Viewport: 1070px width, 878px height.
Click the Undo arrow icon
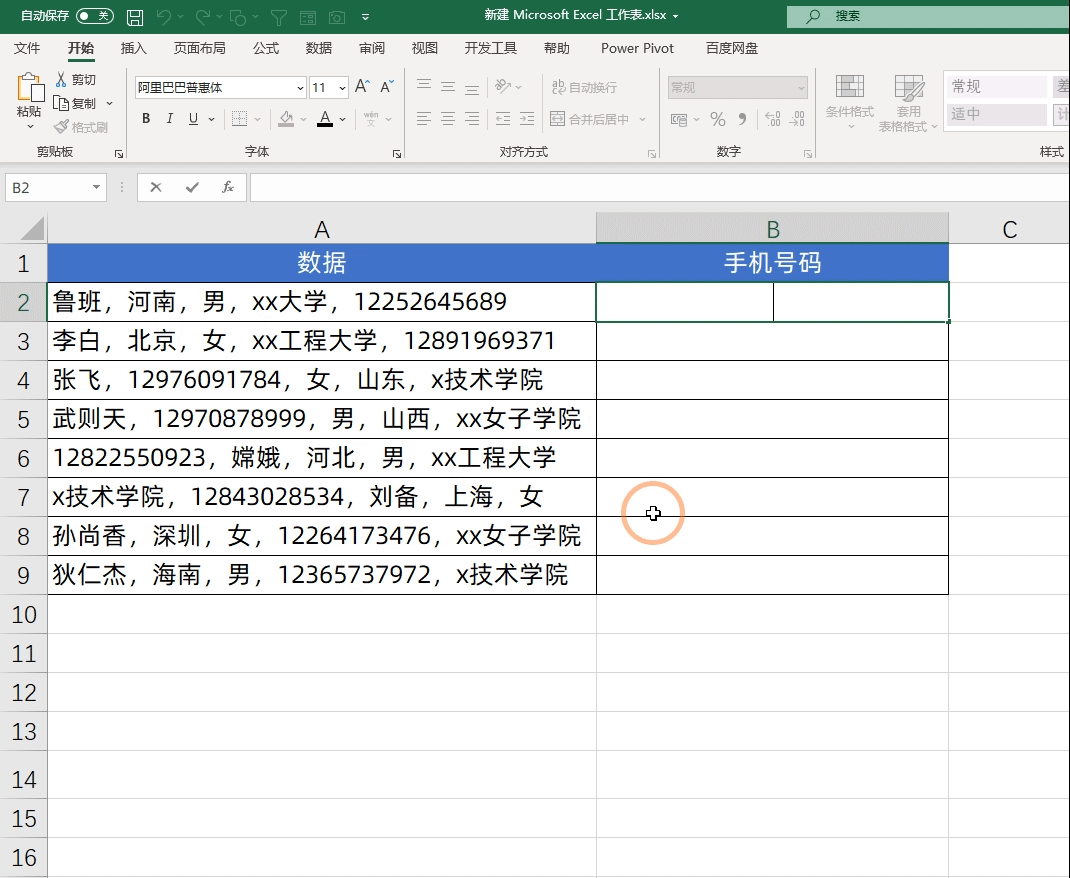pyautogui.click(x=164, y=17)
